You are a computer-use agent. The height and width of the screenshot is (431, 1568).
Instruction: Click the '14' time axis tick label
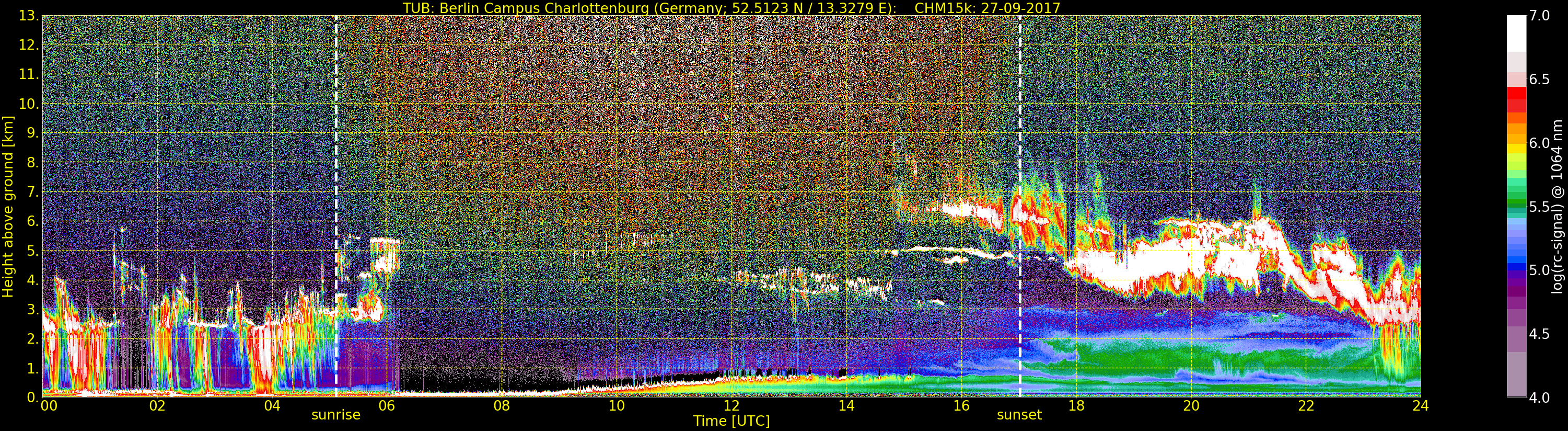846,405
